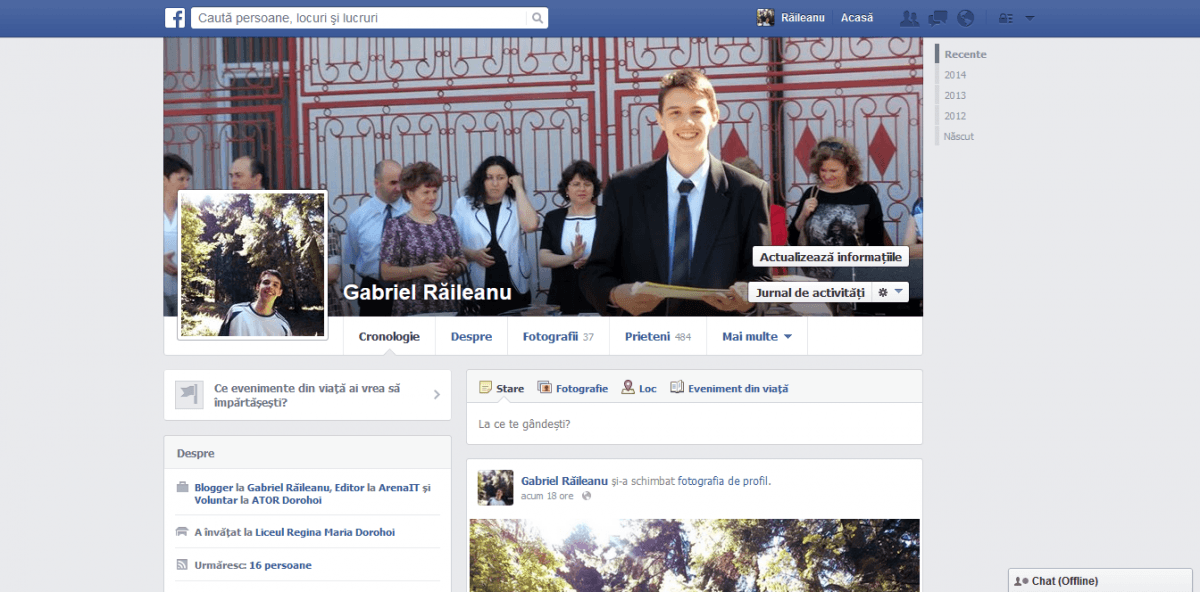Viewport: 1200px width, 592px height.
Task: Jump to 2013 on the timeline
Action: (x=955, y=96)
